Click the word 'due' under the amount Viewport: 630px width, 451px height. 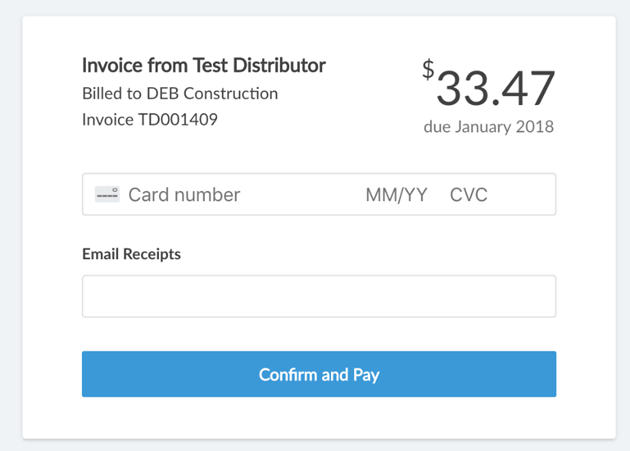coord(437,127)
